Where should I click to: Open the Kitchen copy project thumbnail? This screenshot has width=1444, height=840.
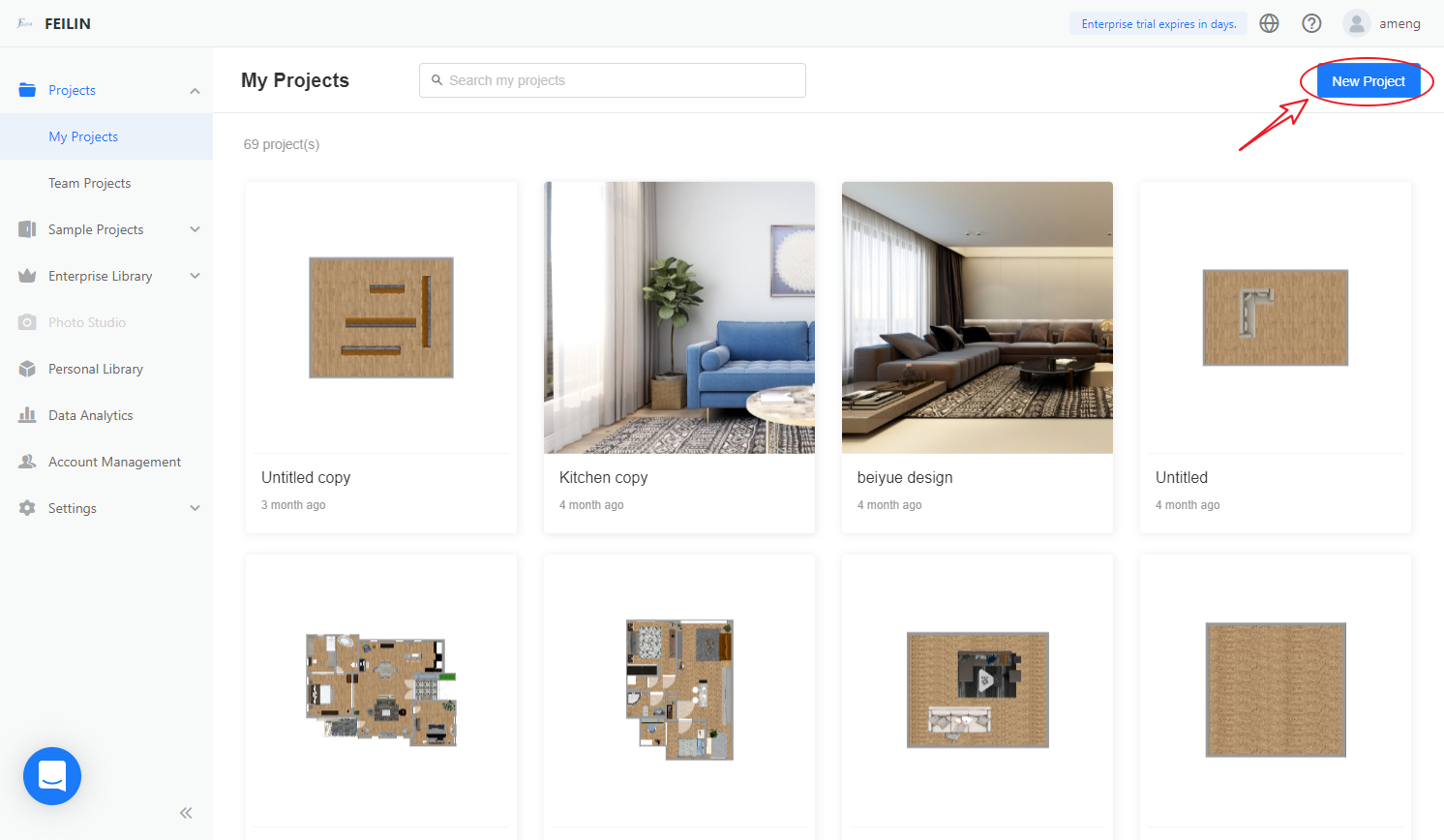(x=679, y=317)
